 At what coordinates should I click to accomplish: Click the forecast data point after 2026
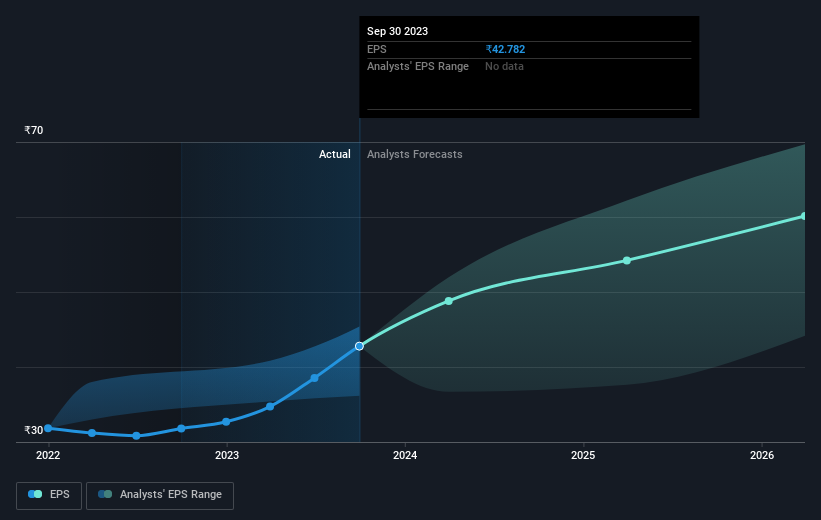[x=804, y=216]
